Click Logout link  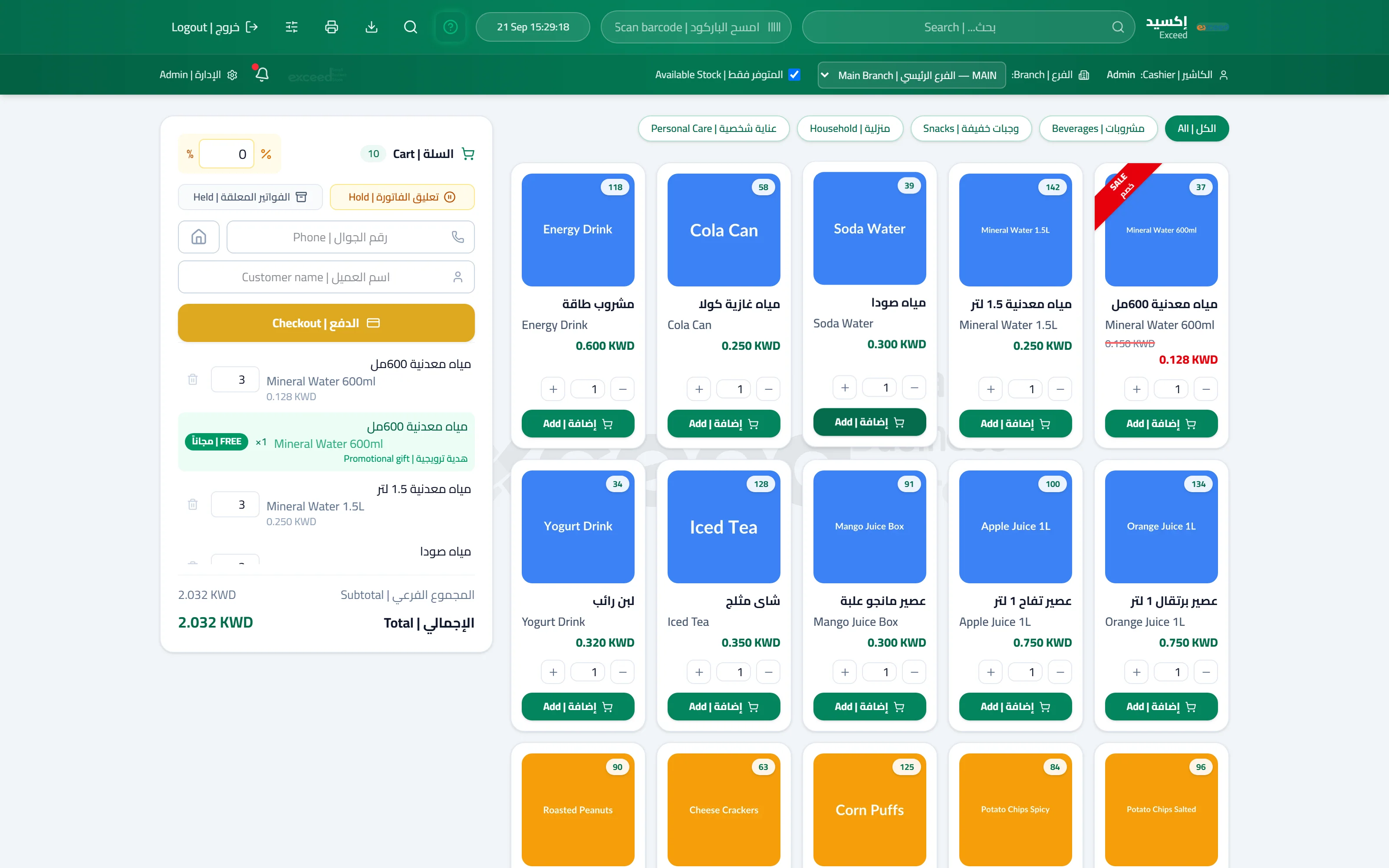tap(215, 27)
